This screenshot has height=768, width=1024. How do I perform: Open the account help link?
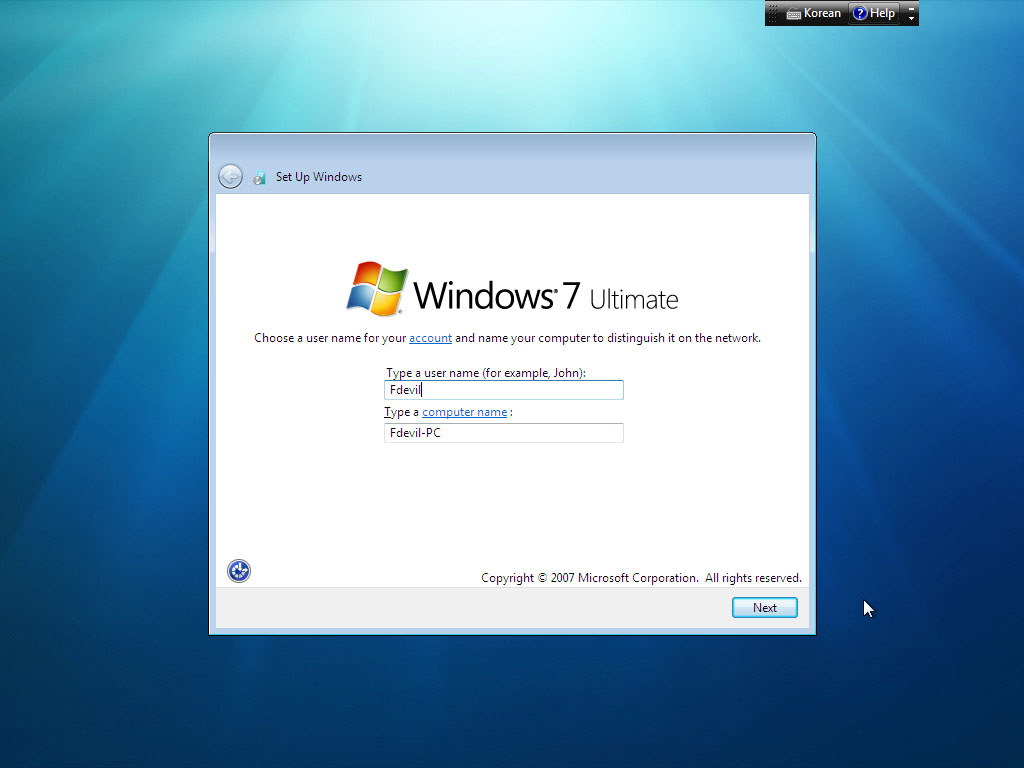pyautogui.click(x=430, y=338)
